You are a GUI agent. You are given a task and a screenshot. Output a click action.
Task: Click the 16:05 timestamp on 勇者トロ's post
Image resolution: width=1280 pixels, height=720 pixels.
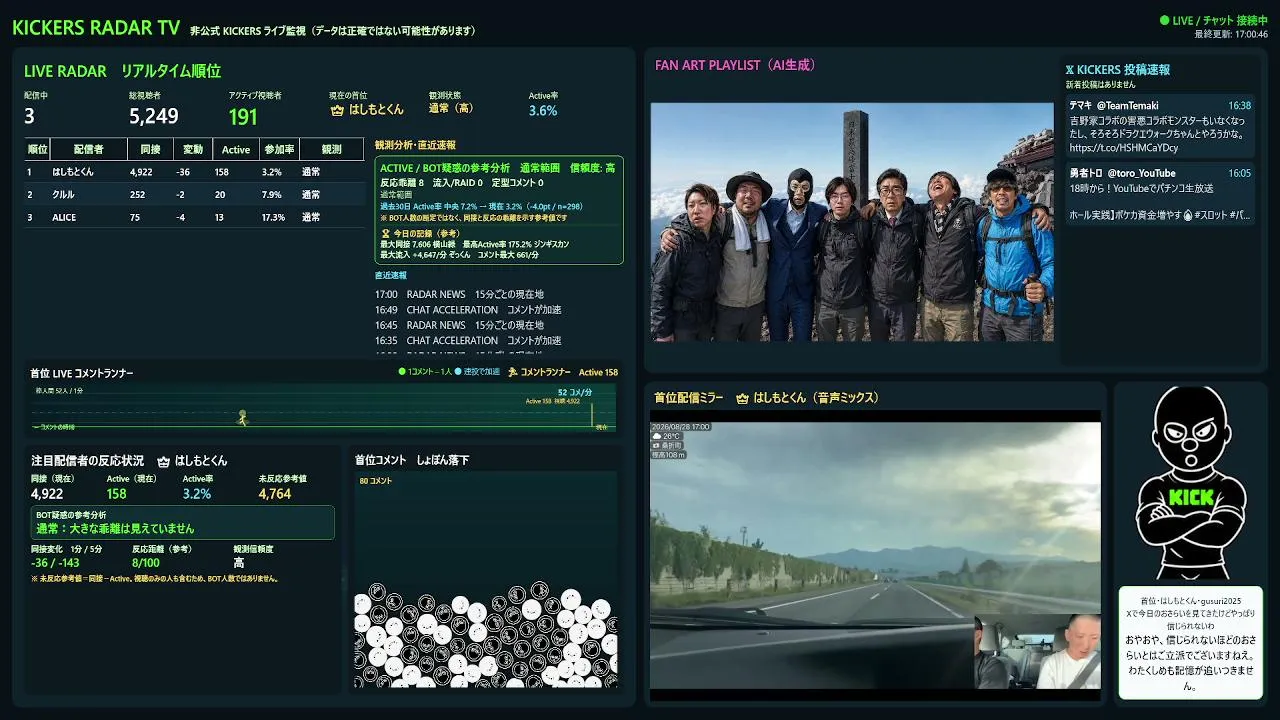tap(1240, 173)
